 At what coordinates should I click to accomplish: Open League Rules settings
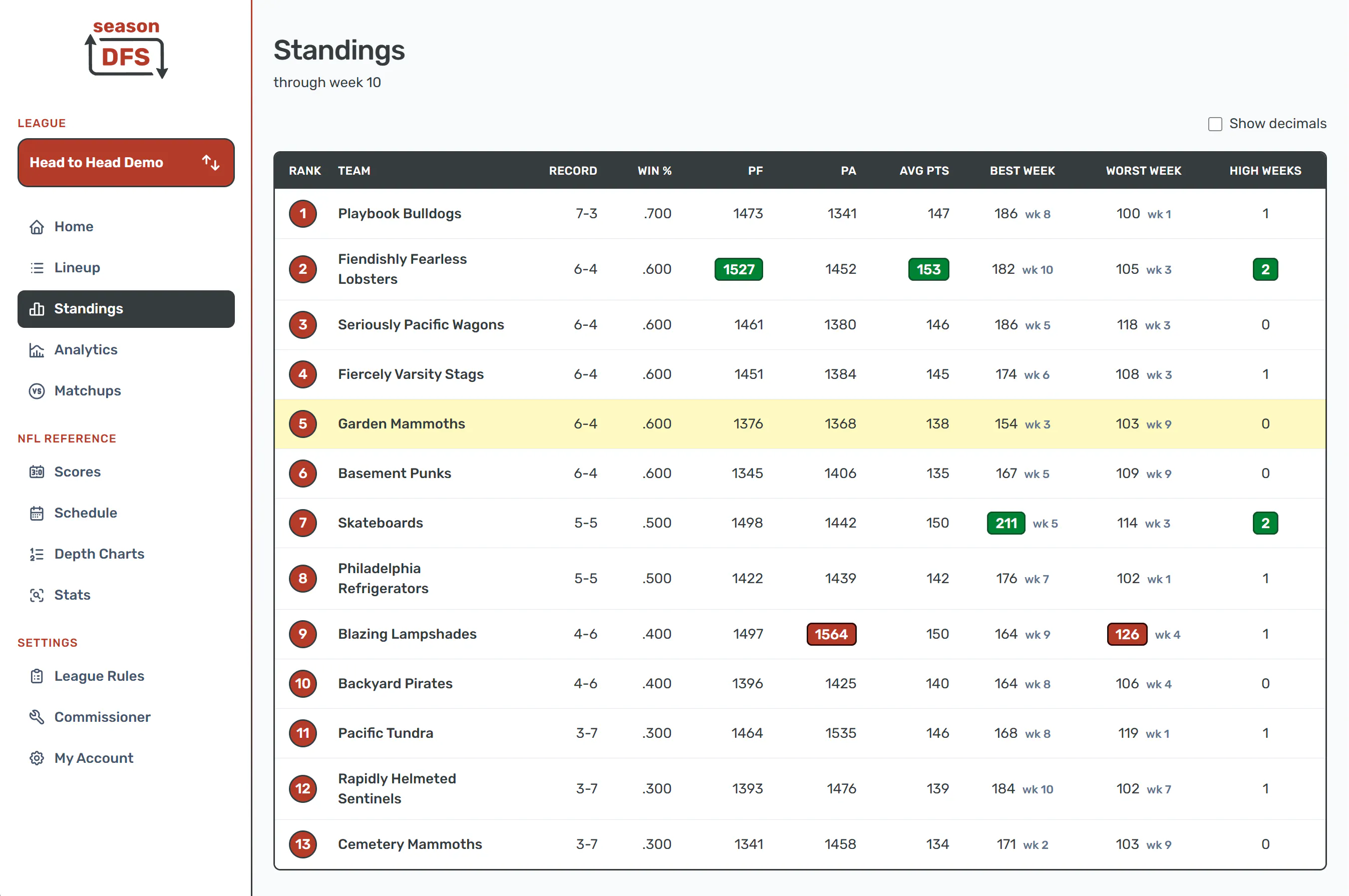coord(126,677)
